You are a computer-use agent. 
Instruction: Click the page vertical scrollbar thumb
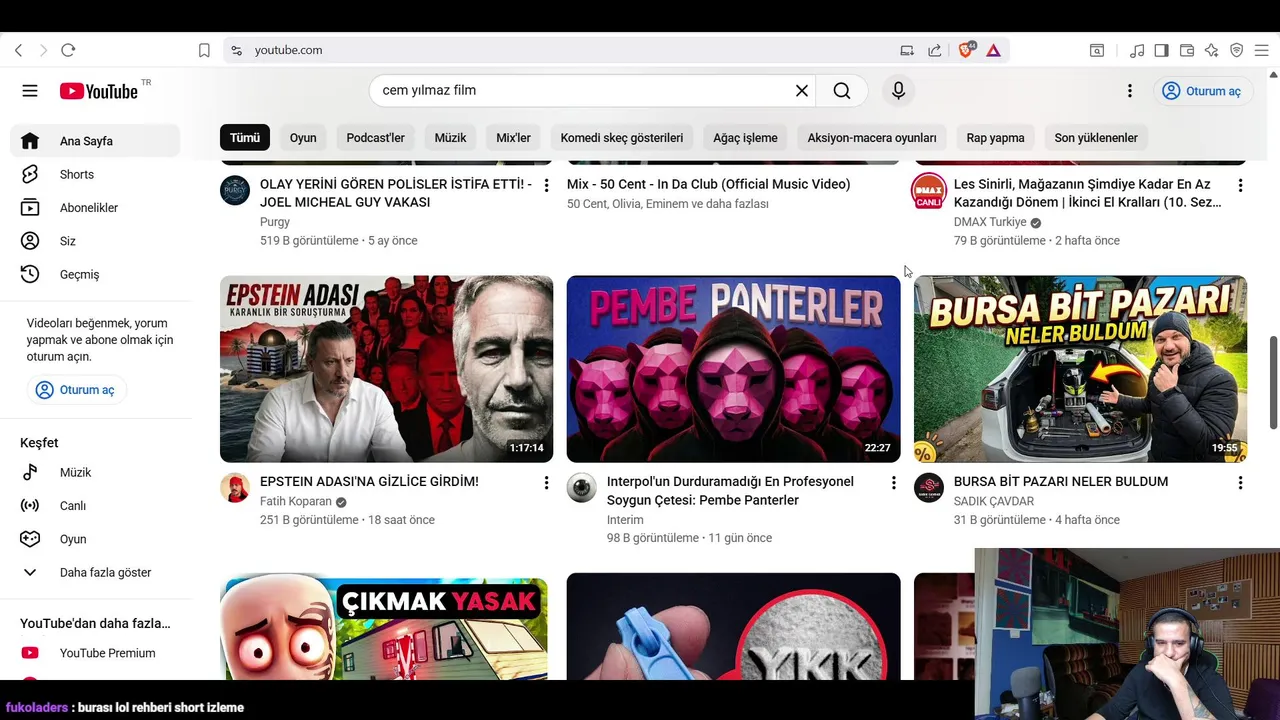pyautogui.click(x=1273, y=382)
